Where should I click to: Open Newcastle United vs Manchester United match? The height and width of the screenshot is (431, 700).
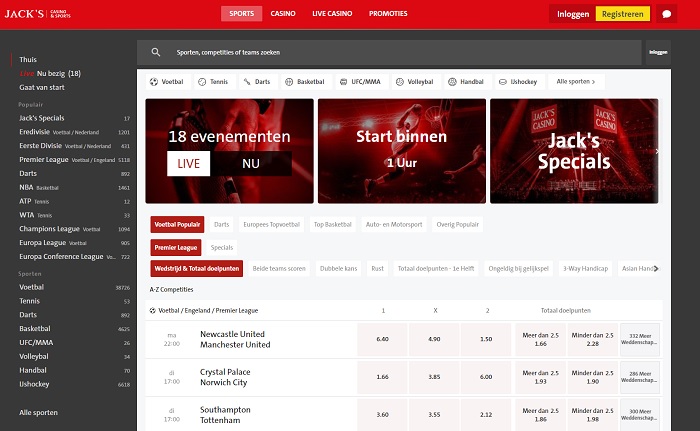235,339
